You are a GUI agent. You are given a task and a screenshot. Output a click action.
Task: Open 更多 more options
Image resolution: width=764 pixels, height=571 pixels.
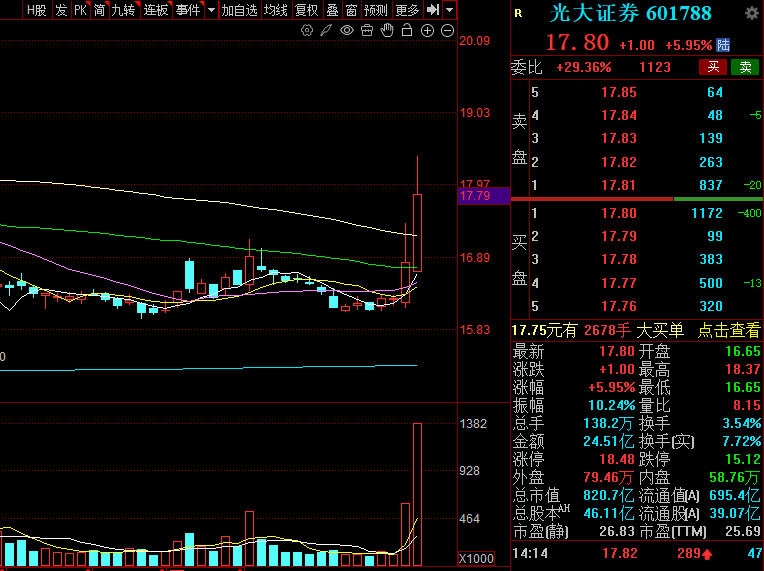407,10
